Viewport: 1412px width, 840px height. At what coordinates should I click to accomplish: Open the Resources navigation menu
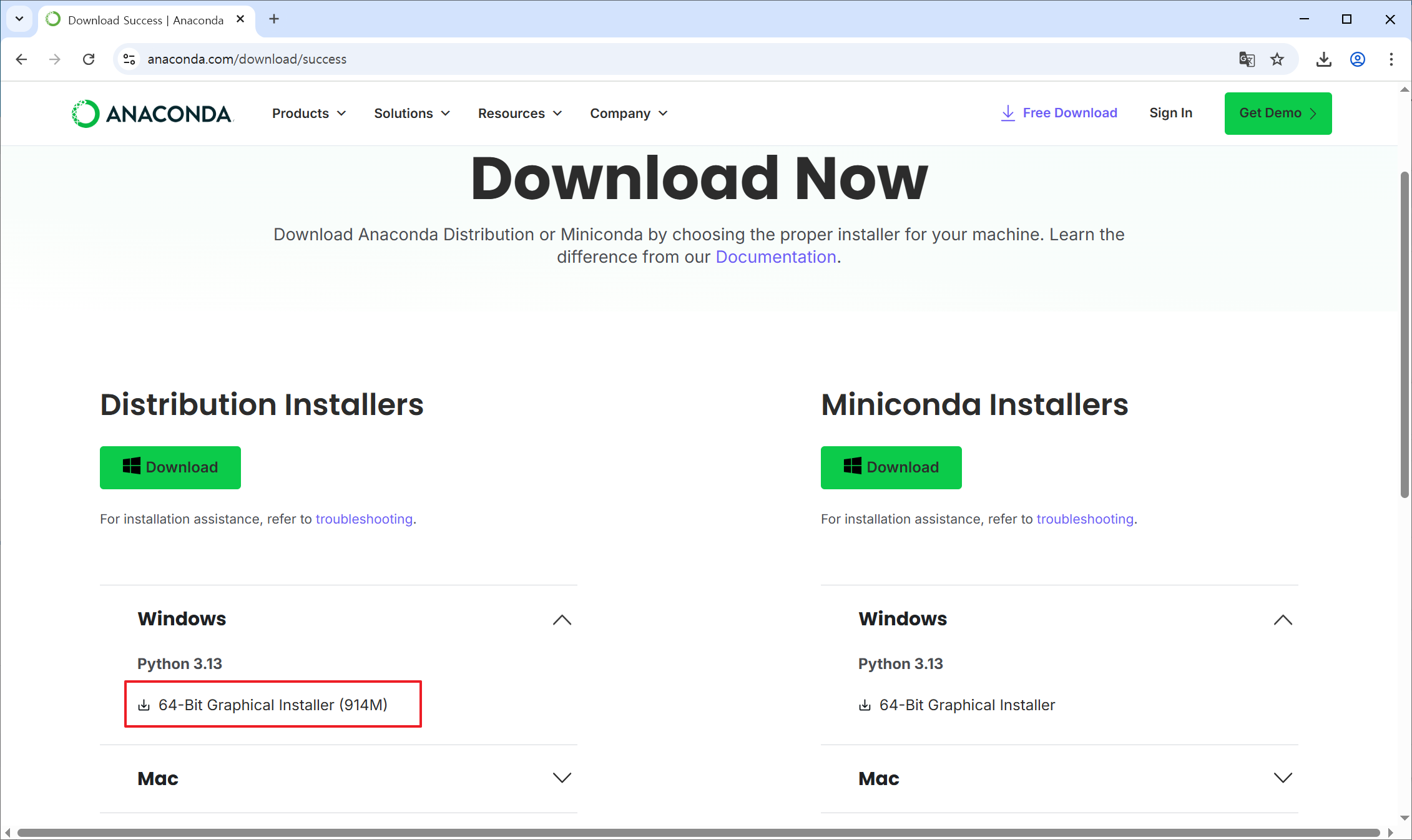tap(519, 114)
